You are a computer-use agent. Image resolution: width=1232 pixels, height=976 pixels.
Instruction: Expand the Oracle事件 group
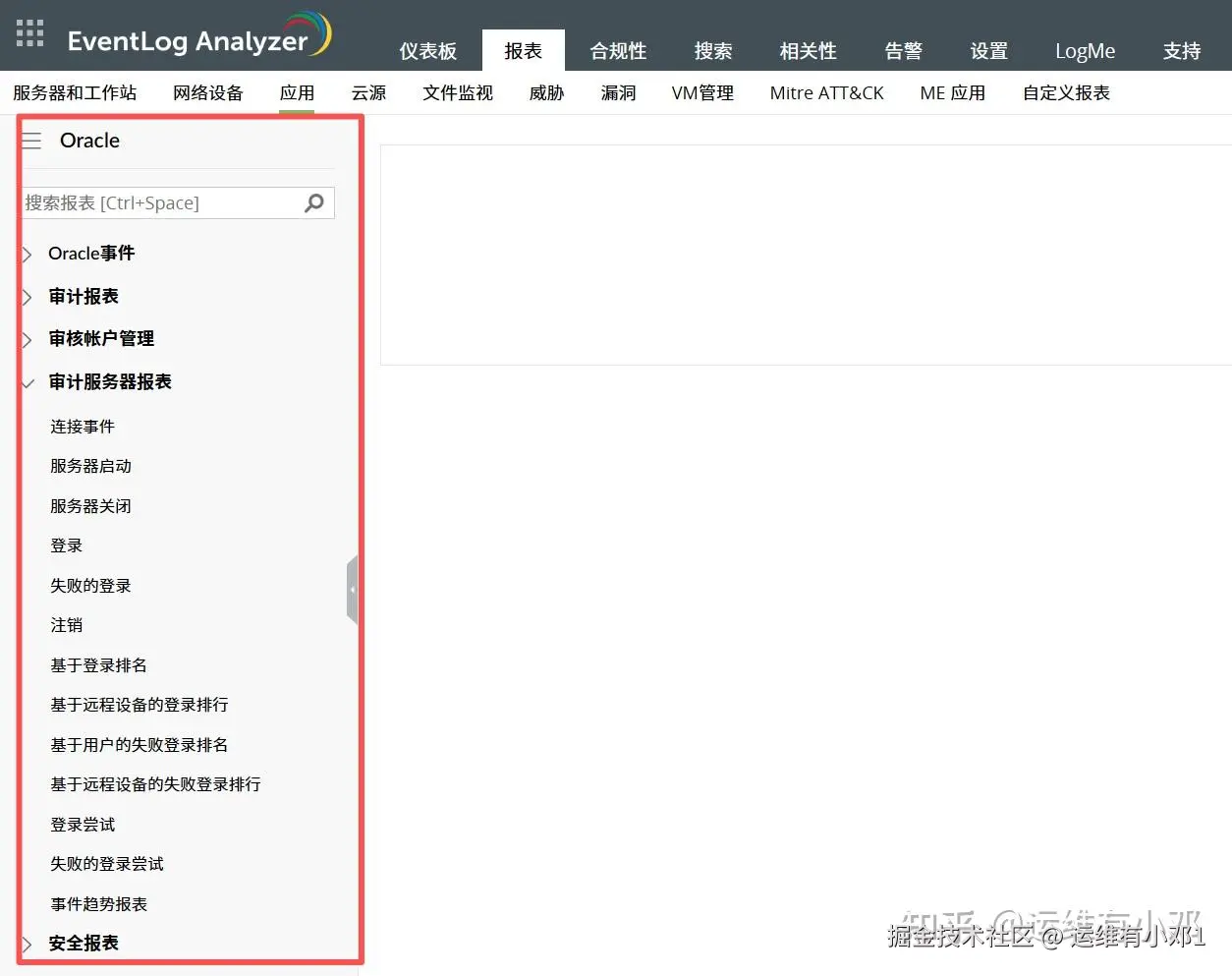click(91, 254)
